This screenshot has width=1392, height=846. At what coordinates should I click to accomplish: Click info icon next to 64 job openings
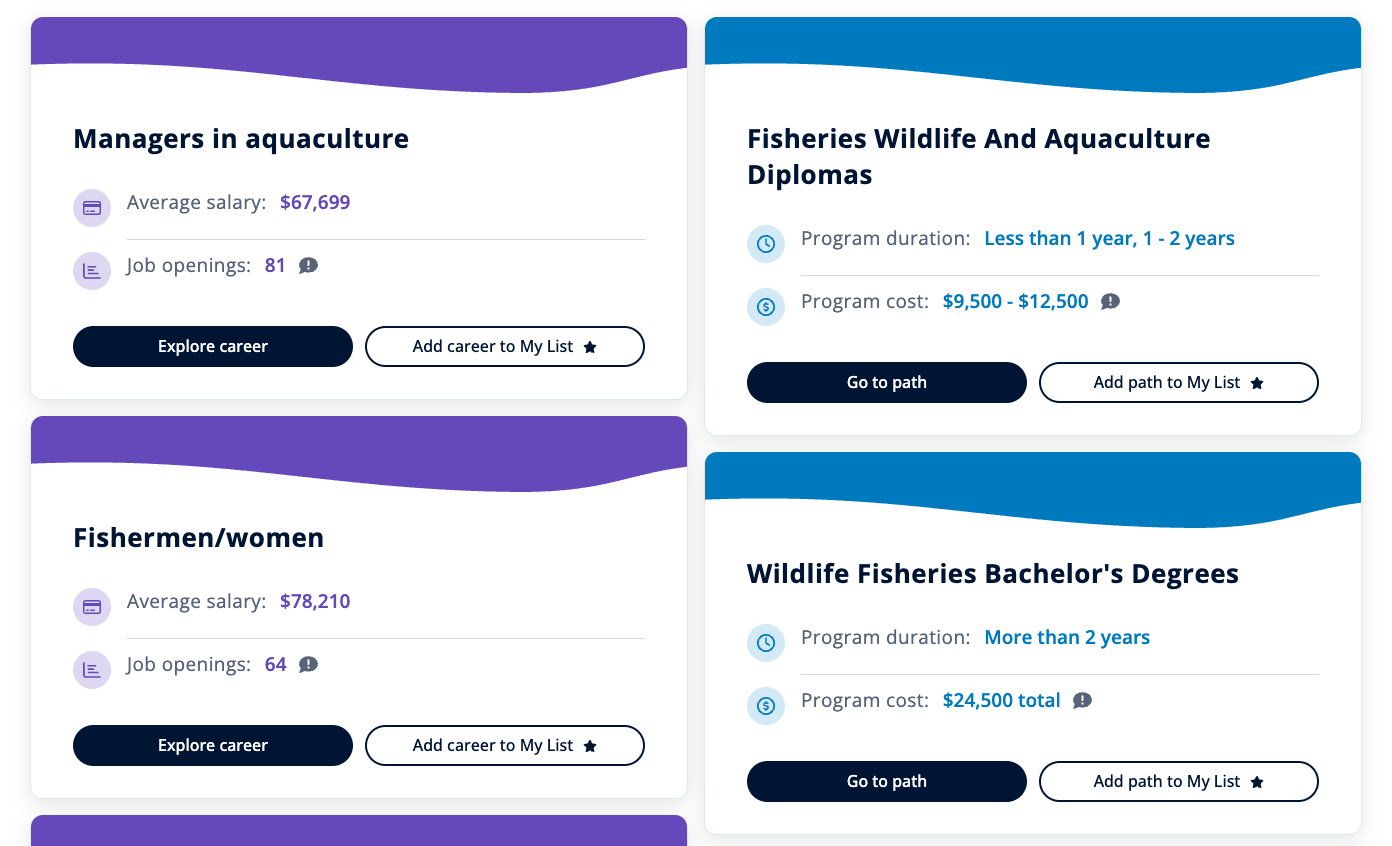point(309,665)
